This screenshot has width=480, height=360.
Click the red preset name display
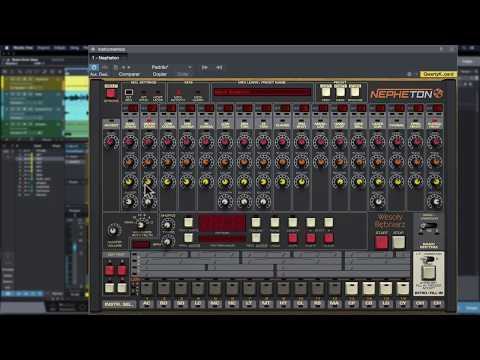[262, 92]
